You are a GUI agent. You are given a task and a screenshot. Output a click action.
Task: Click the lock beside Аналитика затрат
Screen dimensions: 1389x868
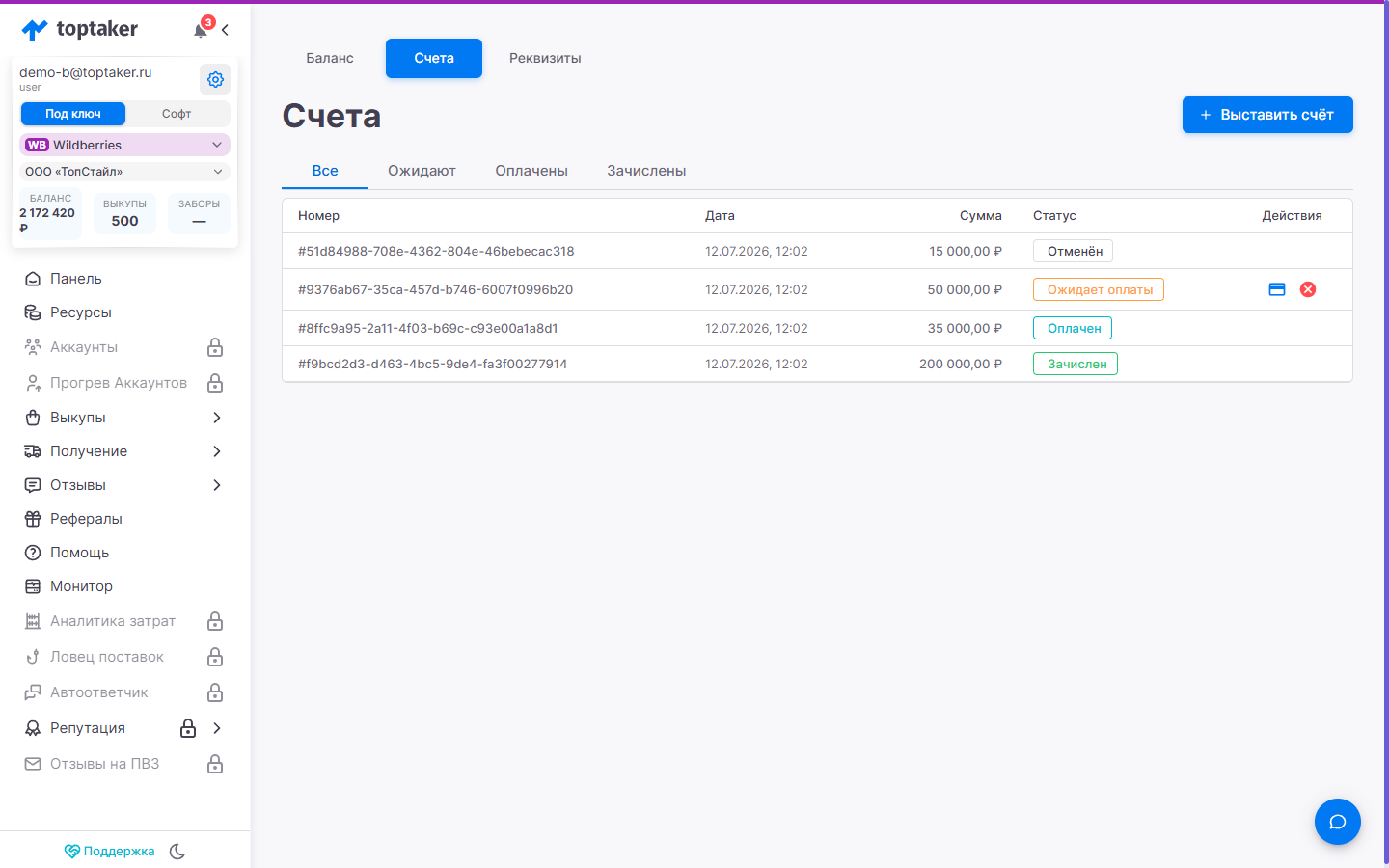215,621
